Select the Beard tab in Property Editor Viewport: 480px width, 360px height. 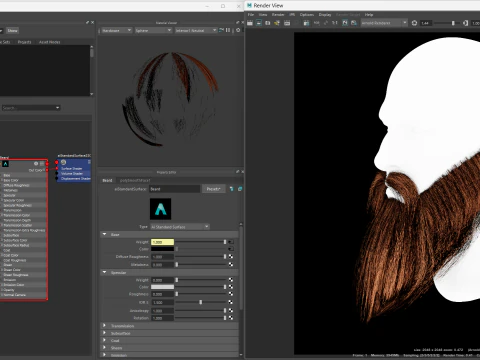click(x=107, y=180)
